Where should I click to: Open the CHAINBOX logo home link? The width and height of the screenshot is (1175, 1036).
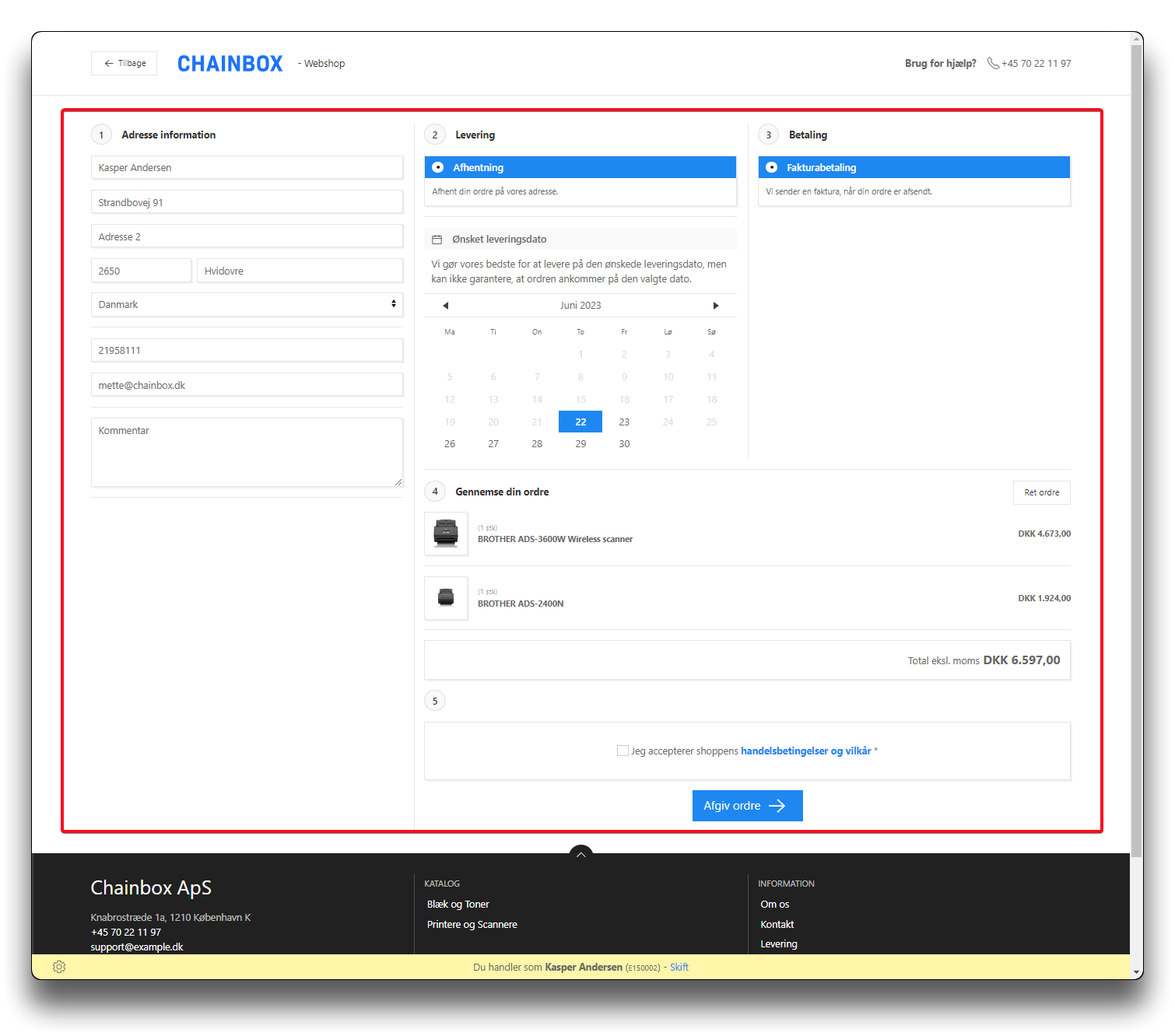coord(230,64)
